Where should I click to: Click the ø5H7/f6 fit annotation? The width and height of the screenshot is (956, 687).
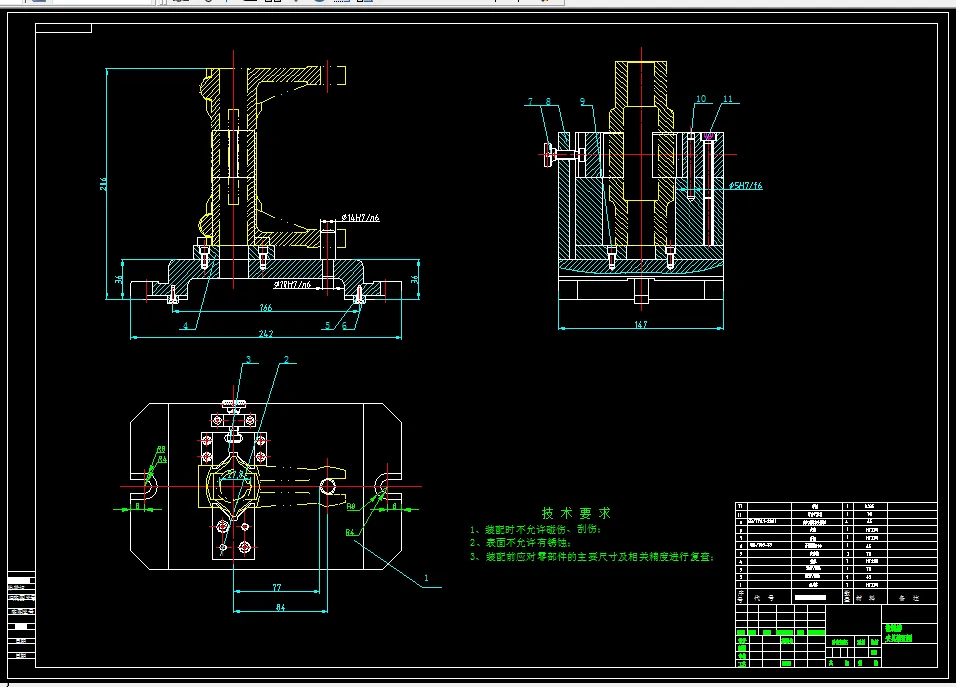coord(745,185)
